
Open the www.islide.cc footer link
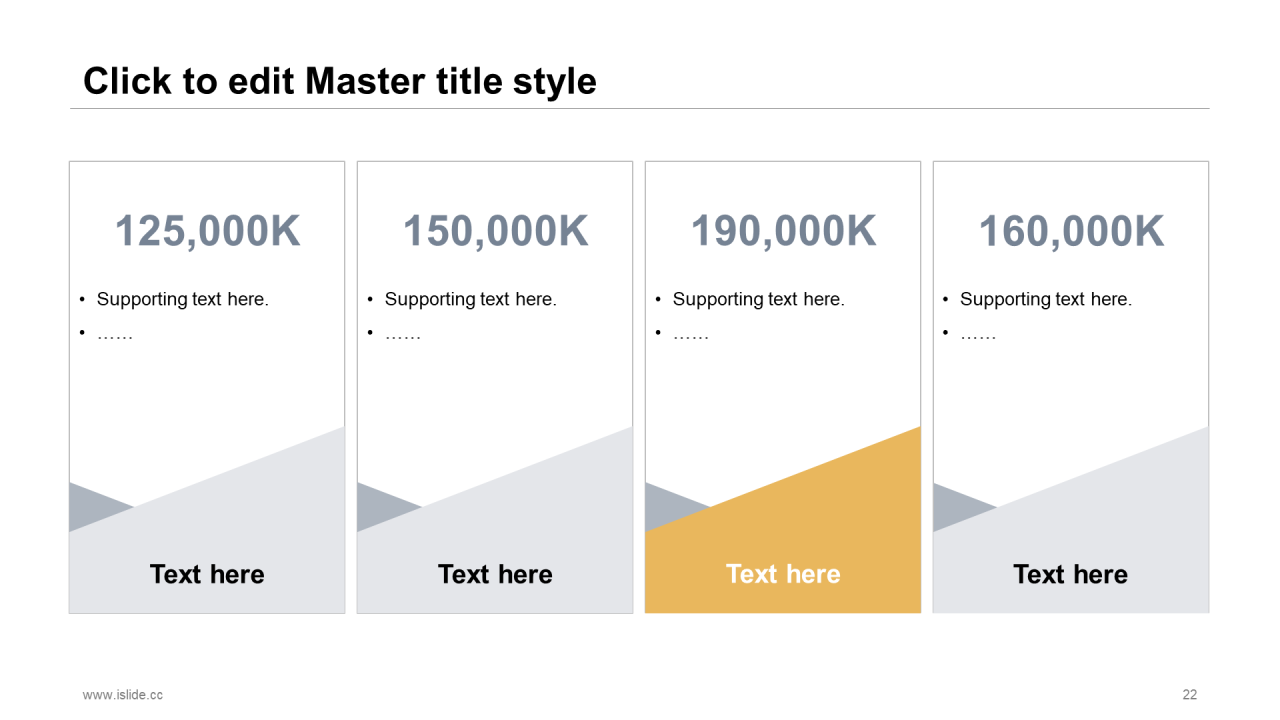tap(123, 694)
